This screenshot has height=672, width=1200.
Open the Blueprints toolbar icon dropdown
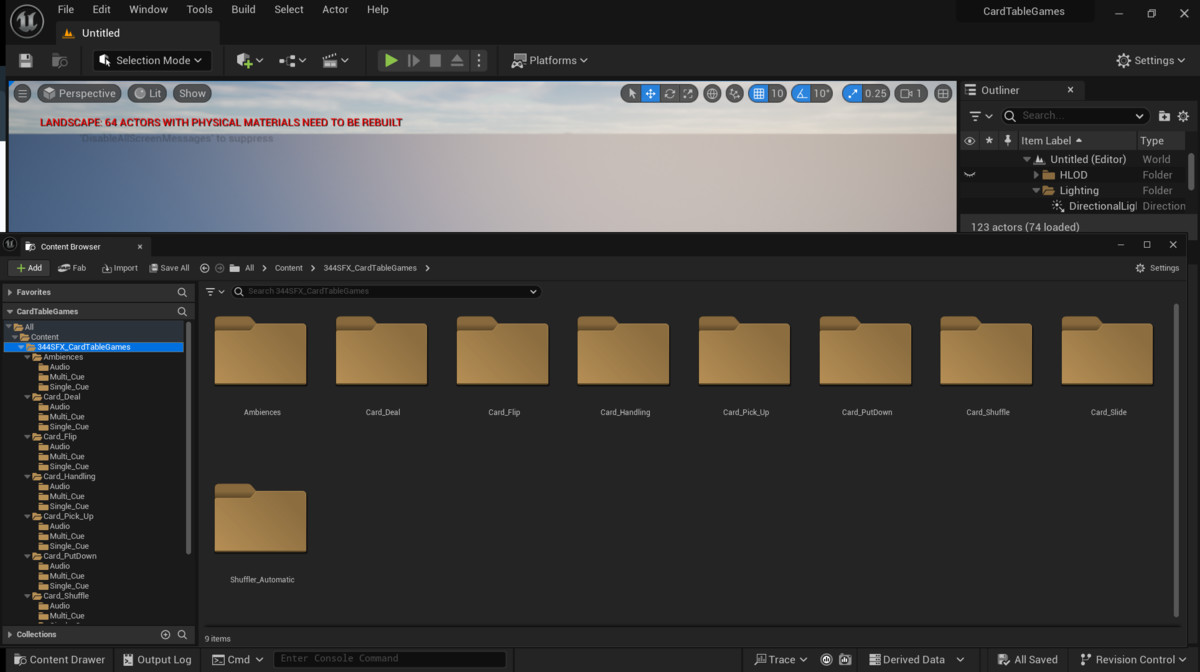[292, 61]
